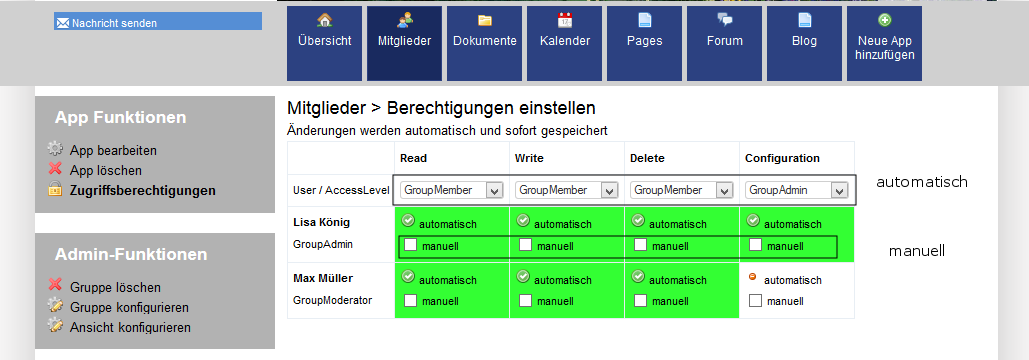Image resolution: width=1029 pixels, height=360 pixels.
Task: Open the Read access level dropdown
Action: 452,190
